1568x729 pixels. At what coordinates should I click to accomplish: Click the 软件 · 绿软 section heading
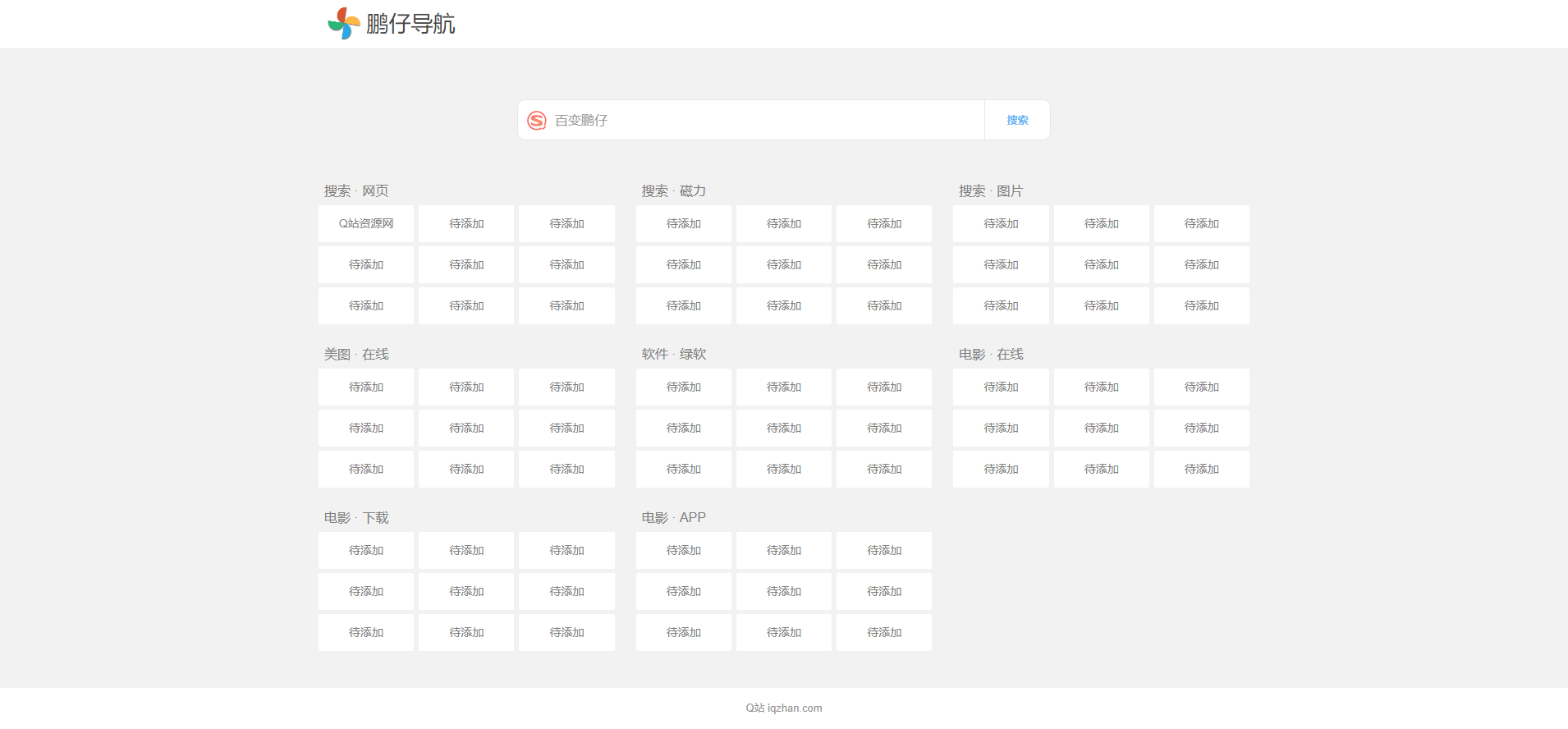coord(674,355)
